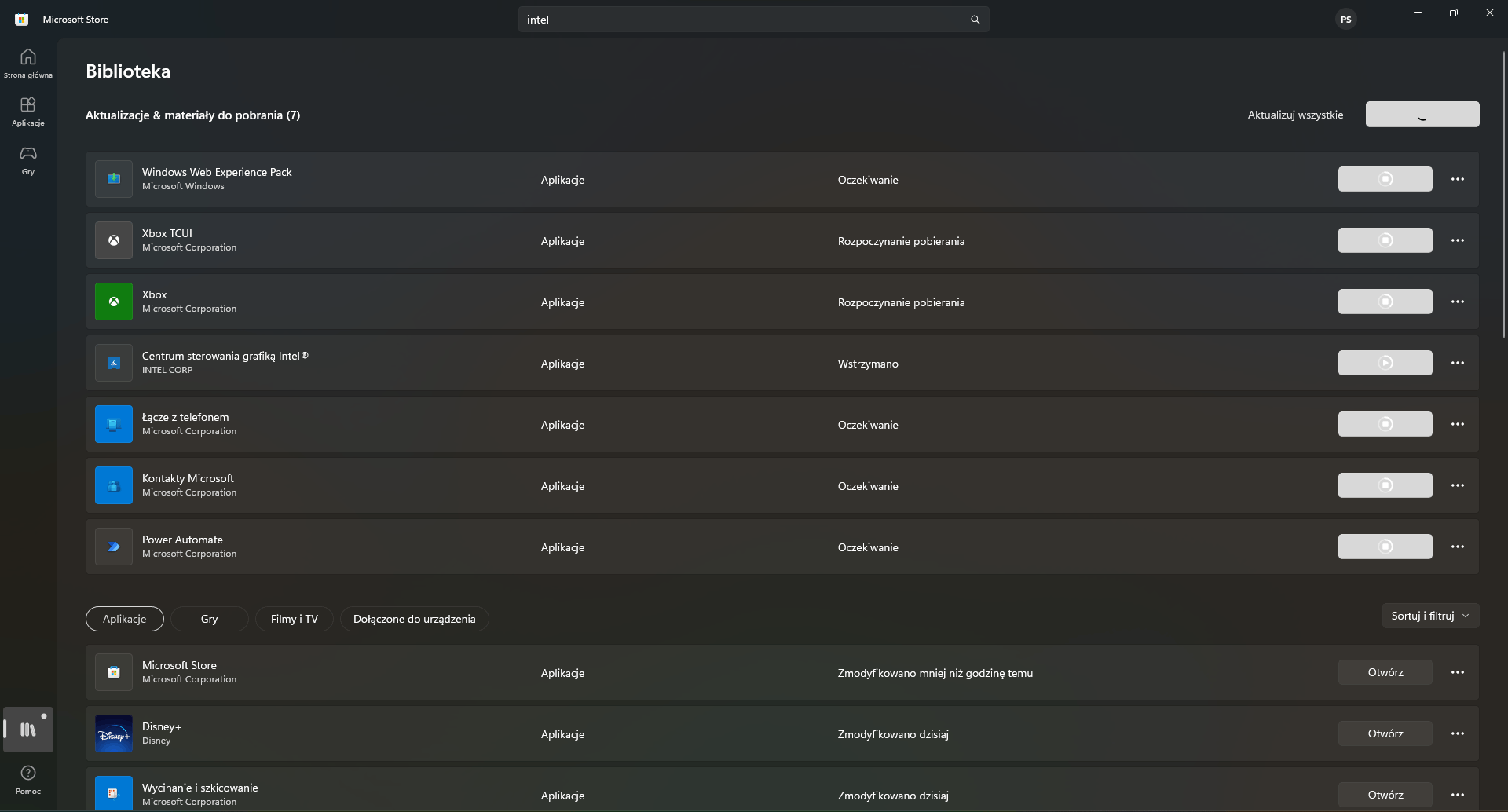Open the Aplikacje sidebar section

click(28, 111)
